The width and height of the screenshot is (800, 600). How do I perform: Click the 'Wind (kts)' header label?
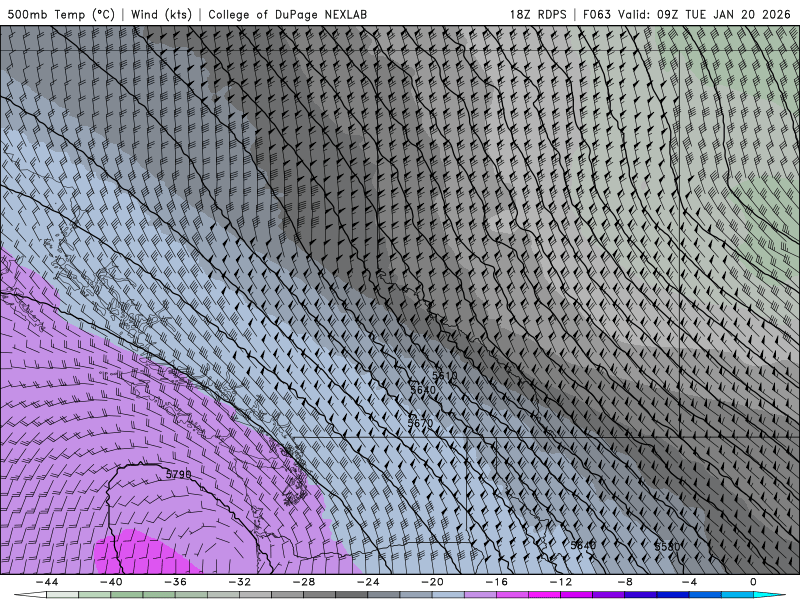tap(161, 14)
